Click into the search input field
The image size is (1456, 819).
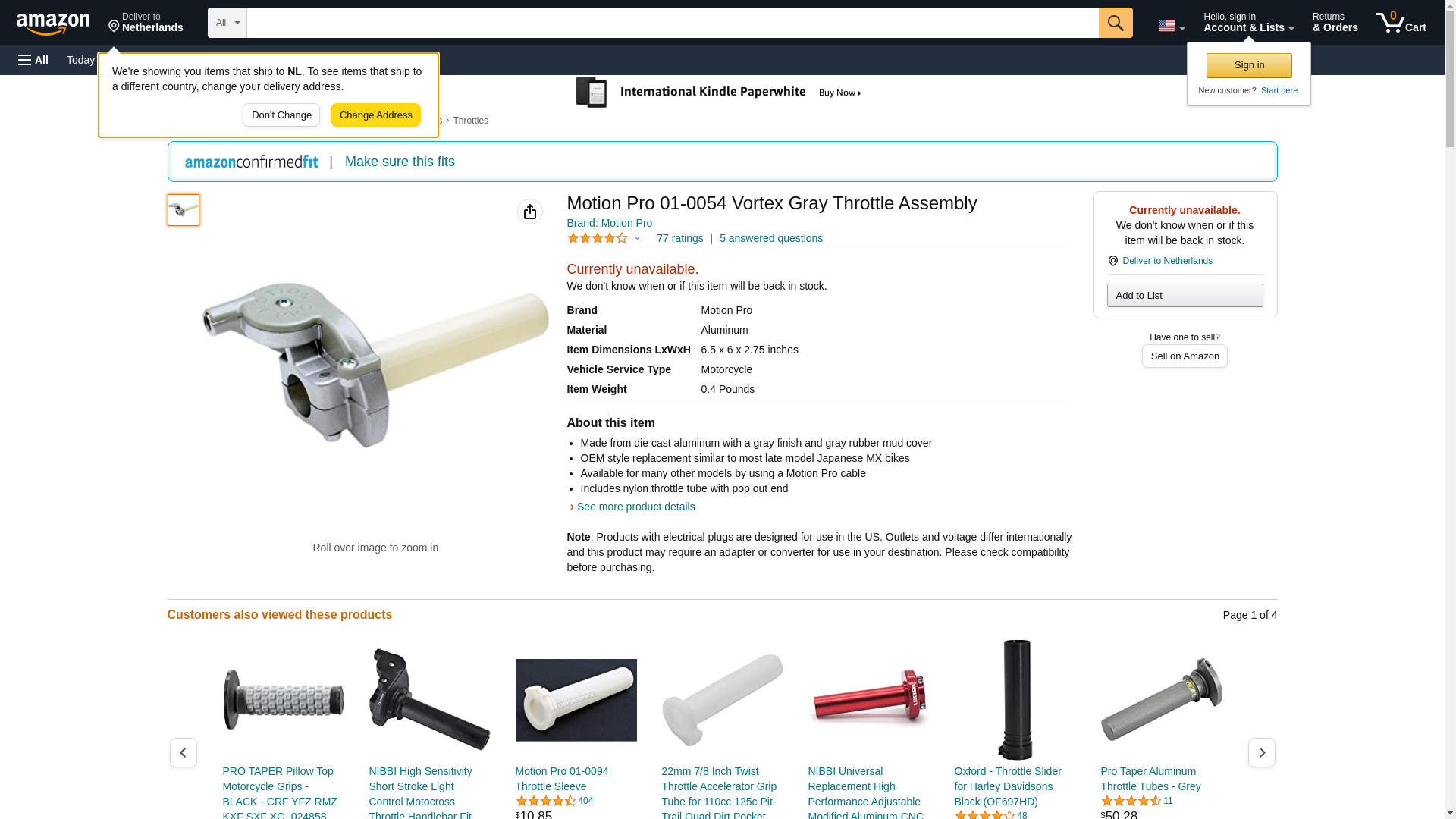click(x=673, y=23)
